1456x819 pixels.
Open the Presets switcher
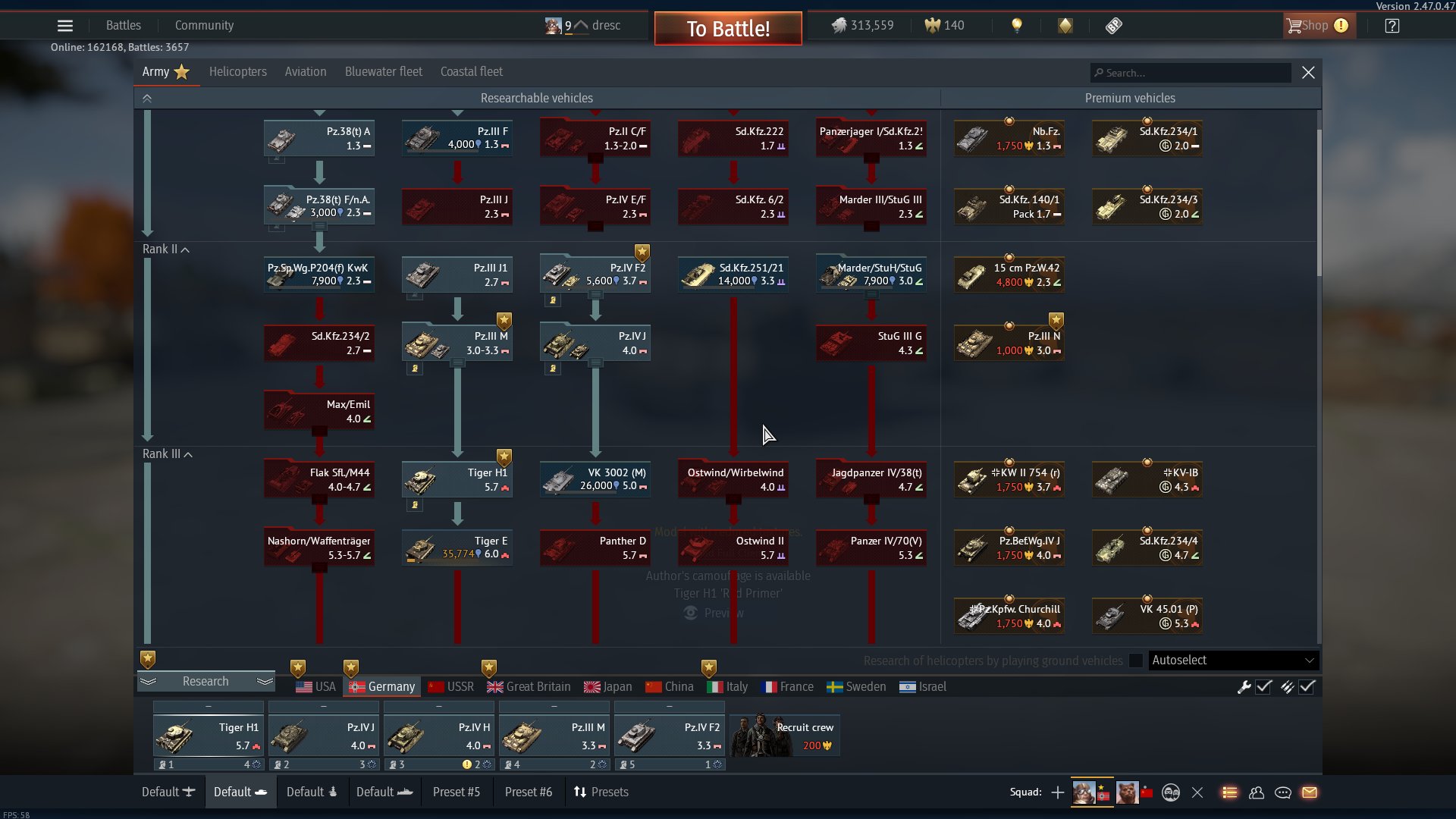601,792
